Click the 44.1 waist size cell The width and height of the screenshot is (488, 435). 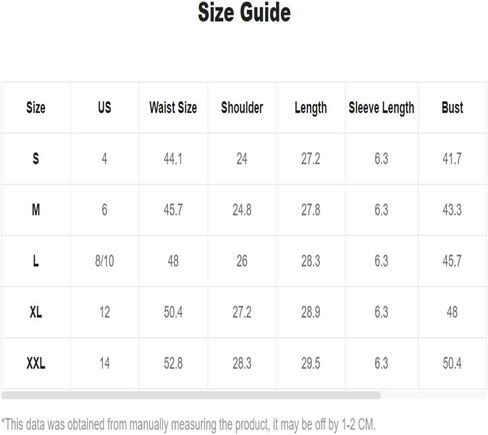(173, 159)
